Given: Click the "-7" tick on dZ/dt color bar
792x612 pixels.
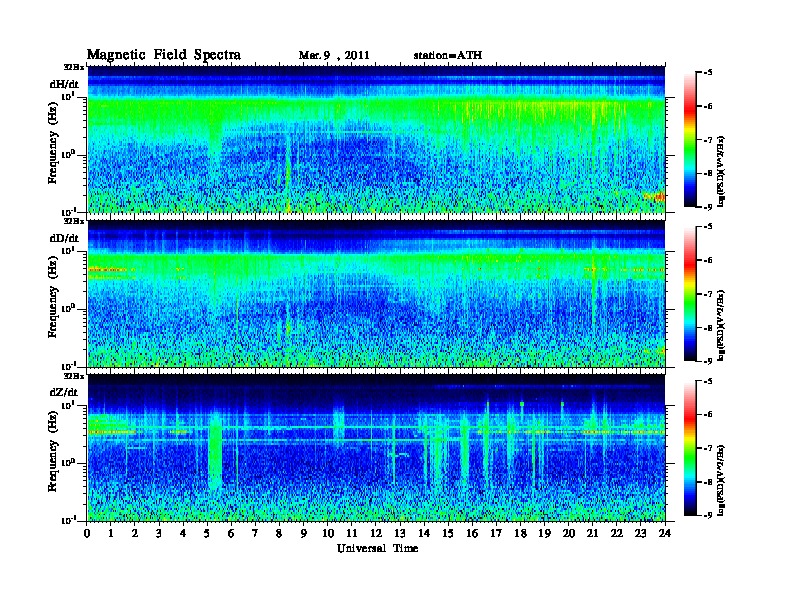Looking at the screenshot, I should [x=707, y=448].
